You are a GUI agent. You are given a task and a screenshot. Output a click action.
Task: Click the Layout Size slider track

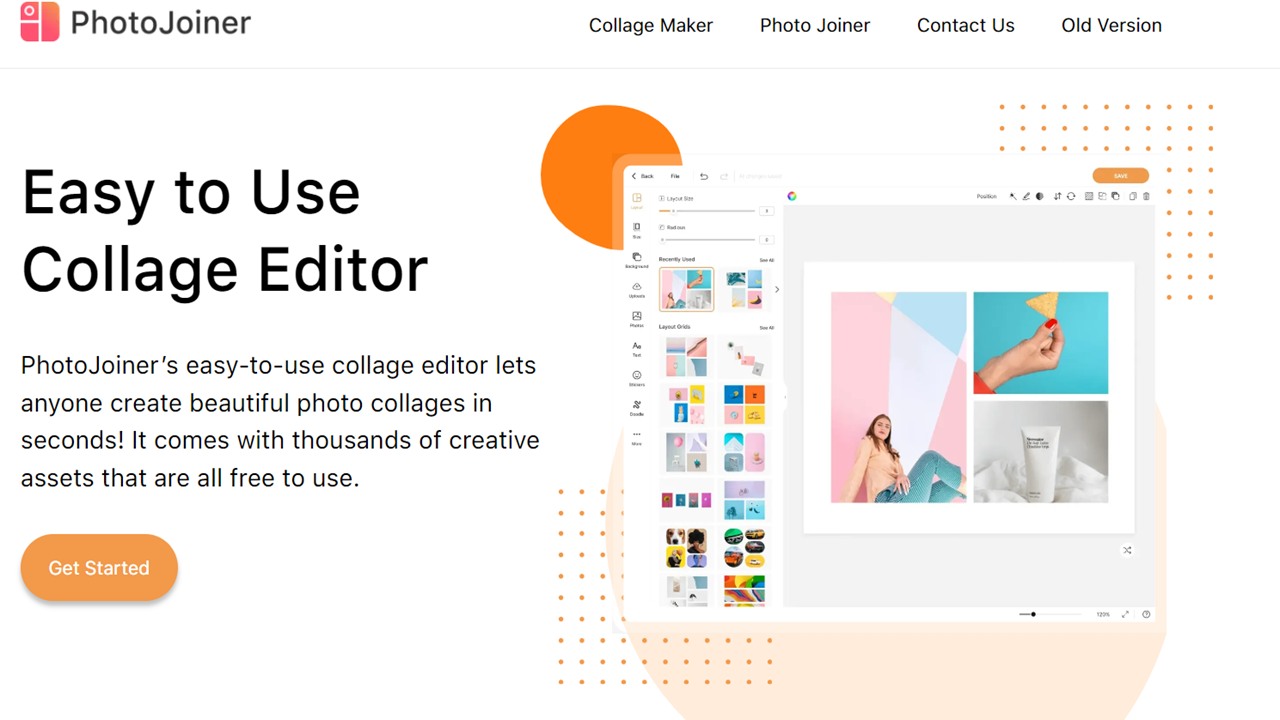pyautogui.click(x=707, y=211)
